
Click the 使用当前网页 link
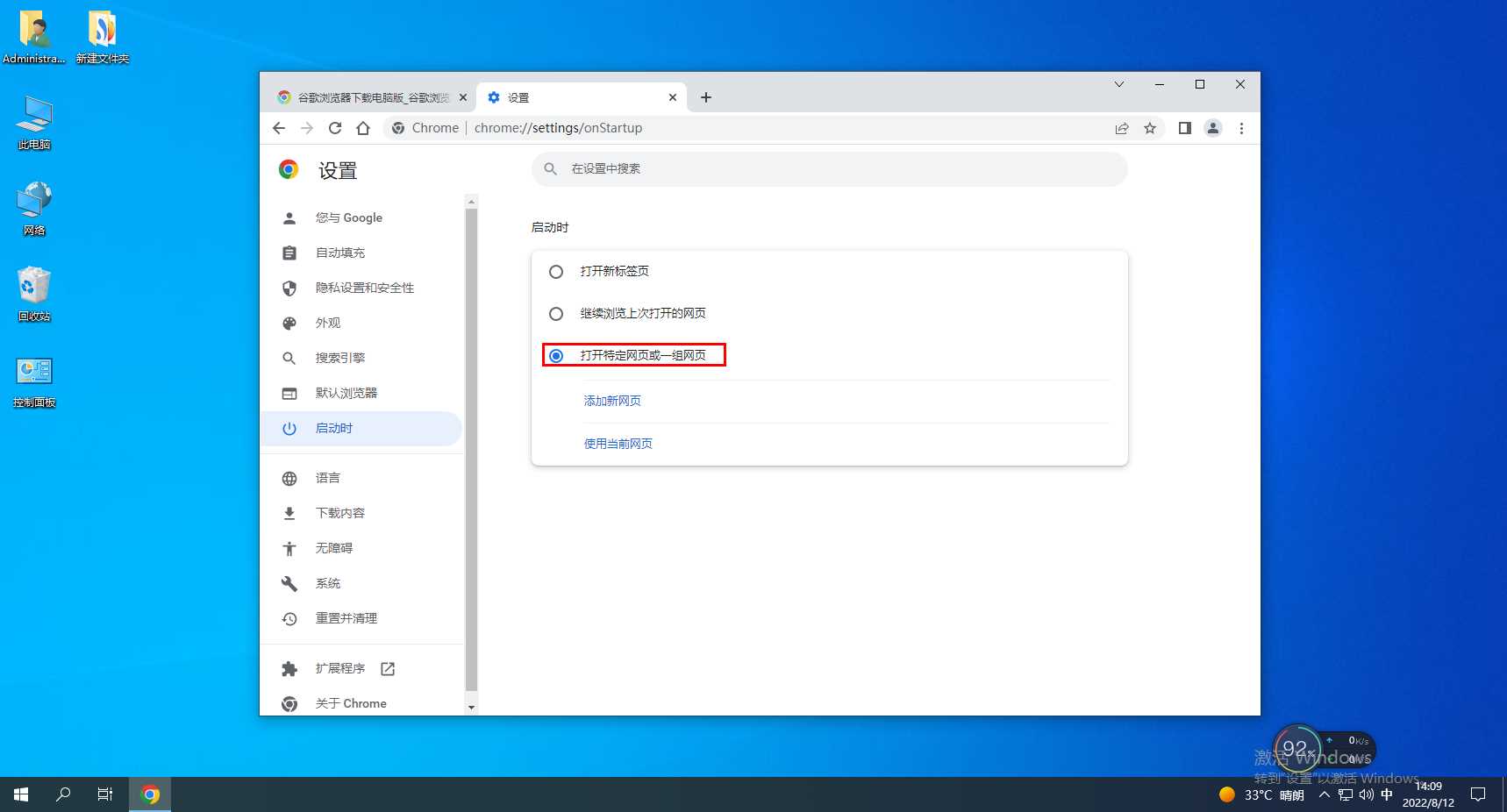click(x=617, y=444)
